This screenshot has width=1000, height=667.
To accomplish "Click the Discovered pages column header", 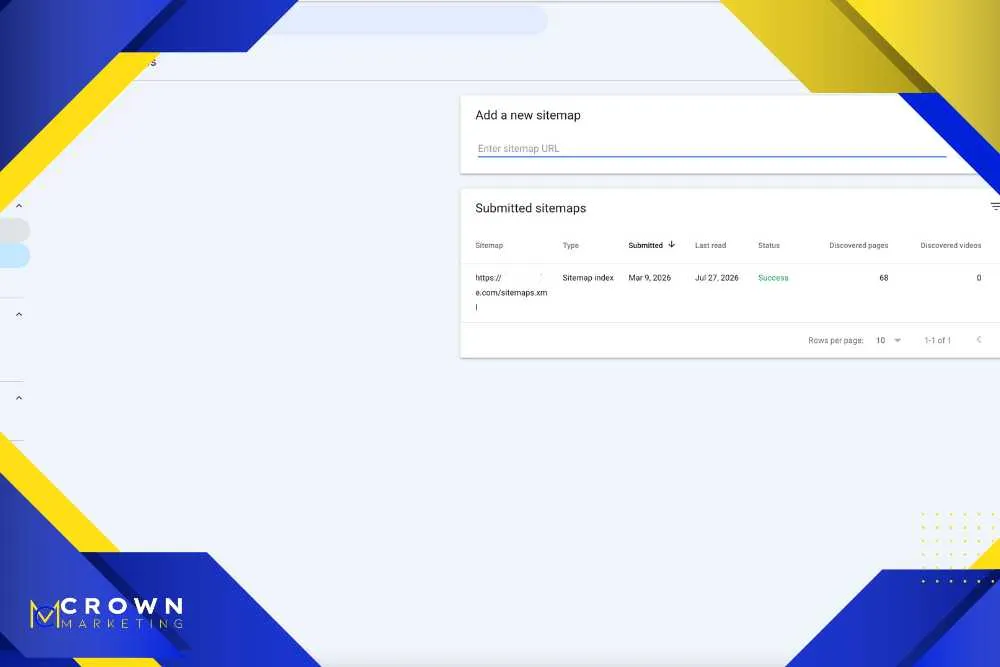I will (x=858, y=246).
